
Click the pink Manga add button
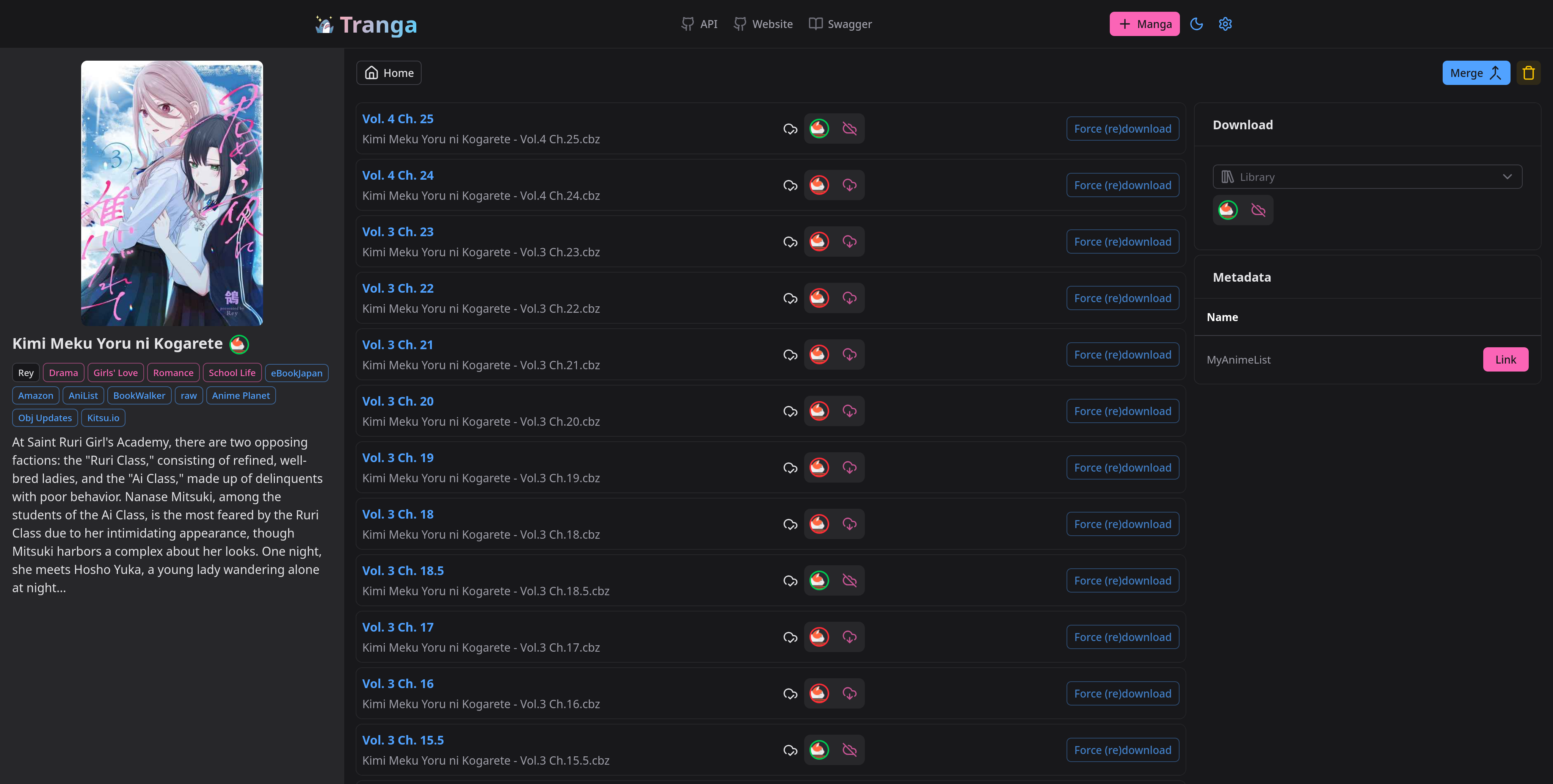(1144, 24)
